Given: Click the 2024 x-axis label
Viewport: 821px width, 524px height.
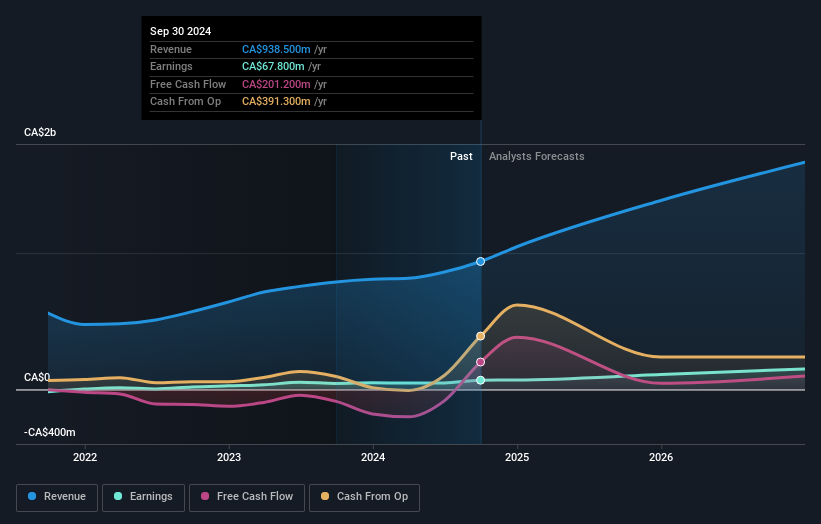Looking at the screenshot, I should (x=373, y=457).
